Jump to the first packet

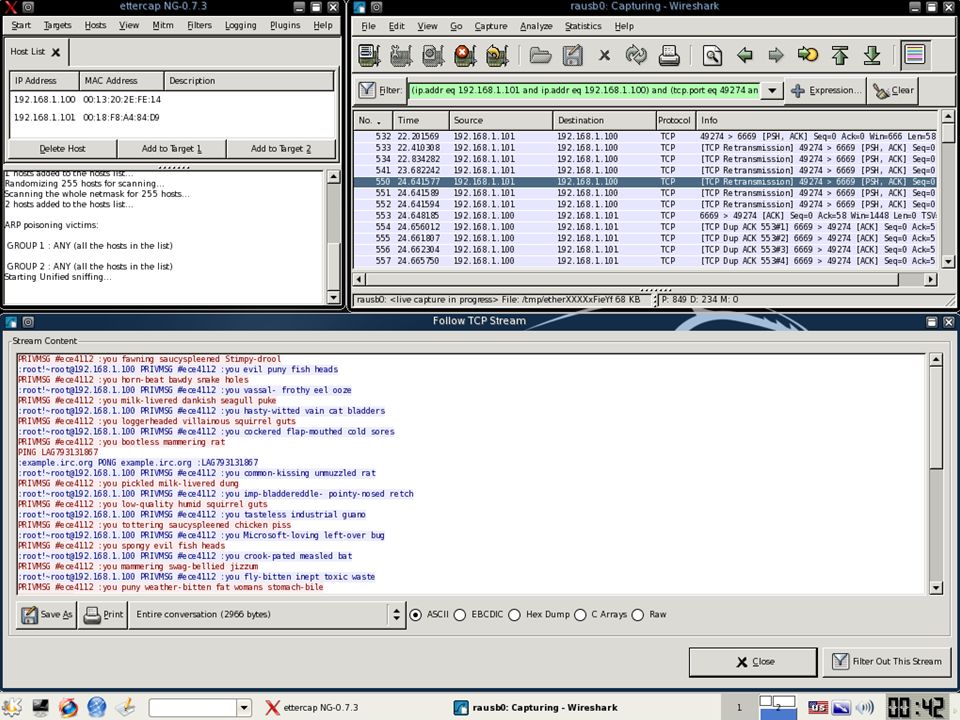coord(840,55)
